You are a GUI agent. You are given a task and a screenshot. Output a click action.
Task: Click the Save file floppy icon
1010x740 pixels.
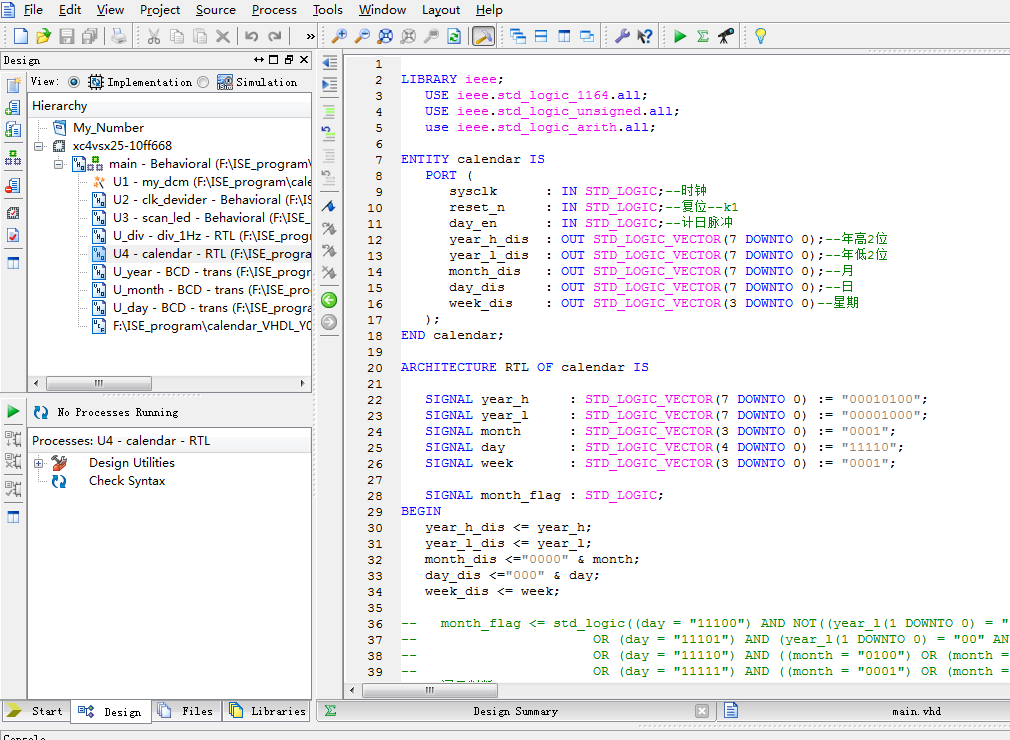tap(67, 36)
